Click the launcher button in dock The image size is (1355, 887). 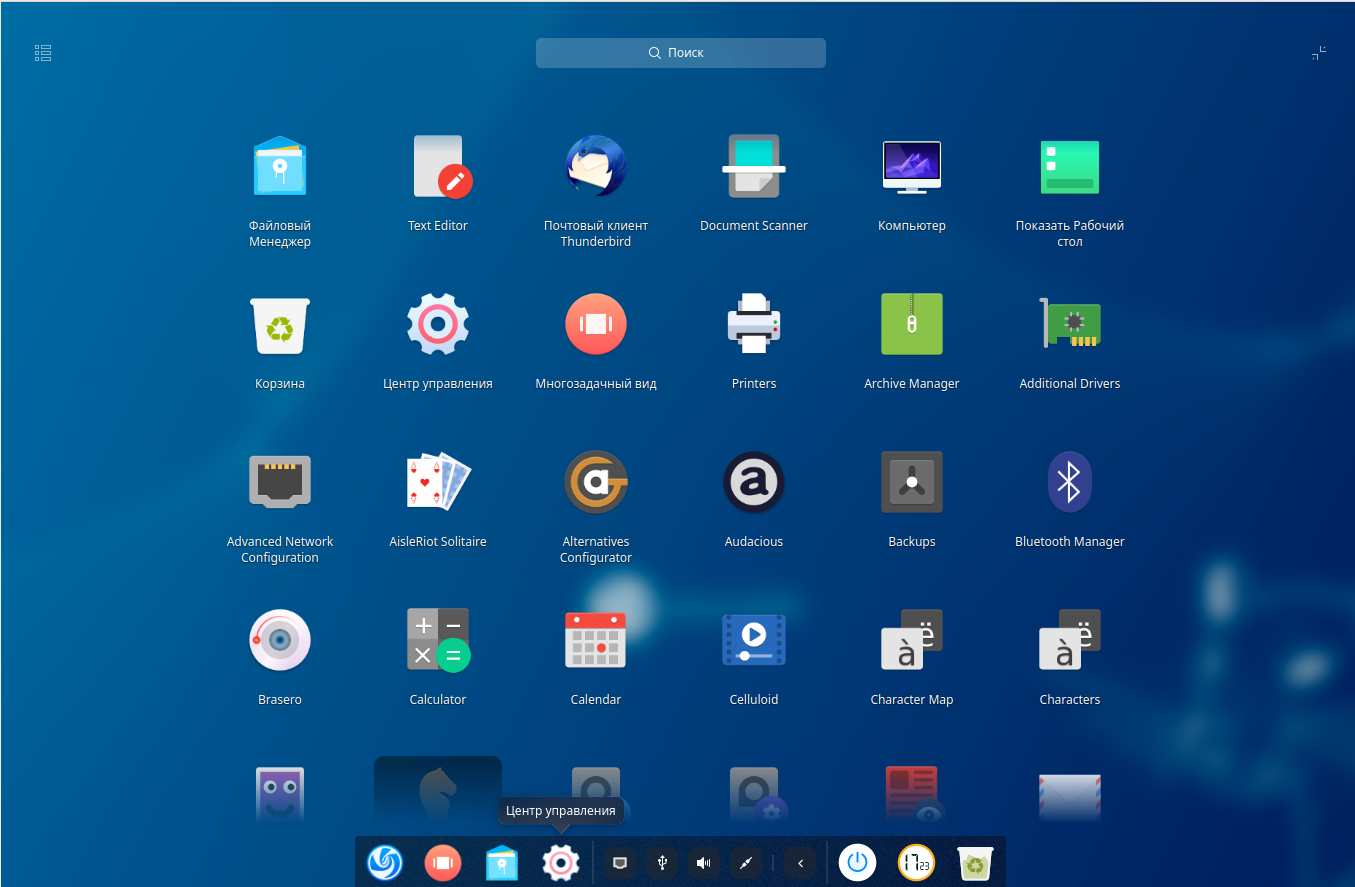coord(385,862)
